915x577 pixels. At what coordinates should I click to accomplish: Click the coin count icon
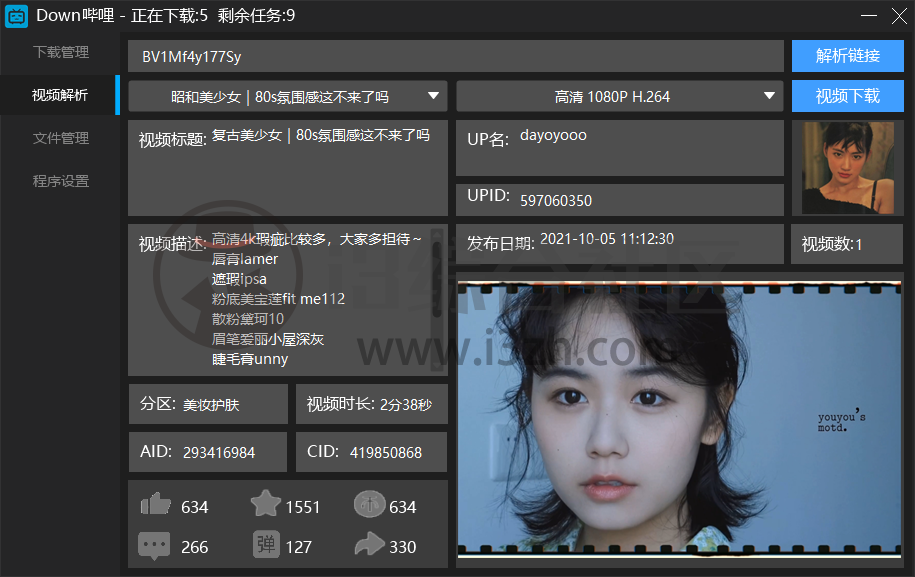coord(369,503)
